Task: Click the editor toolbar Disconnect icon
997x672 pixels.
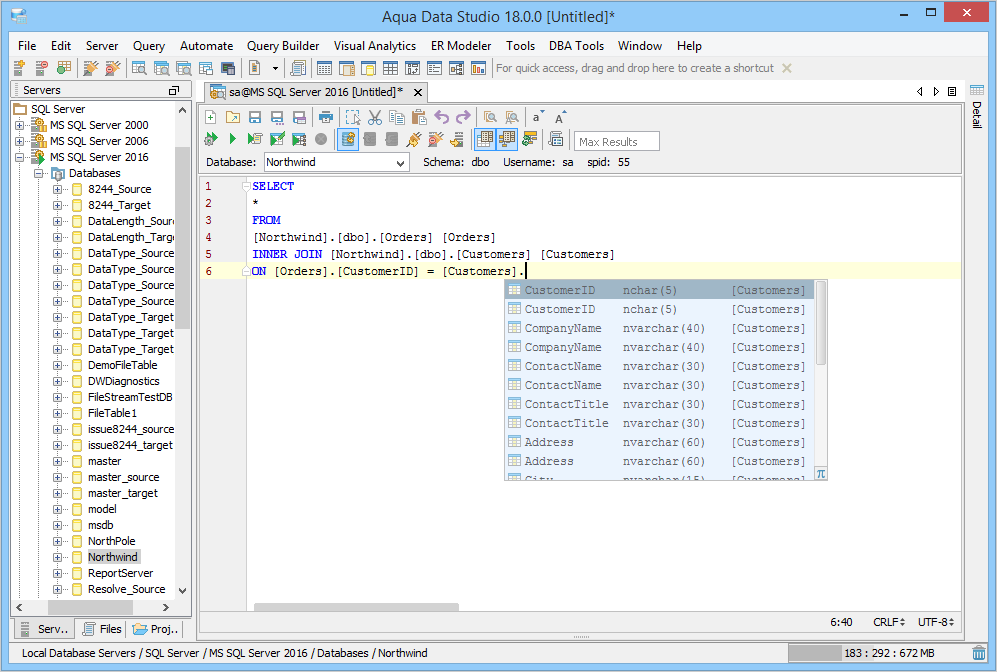Action: click(x=436, y=139)
